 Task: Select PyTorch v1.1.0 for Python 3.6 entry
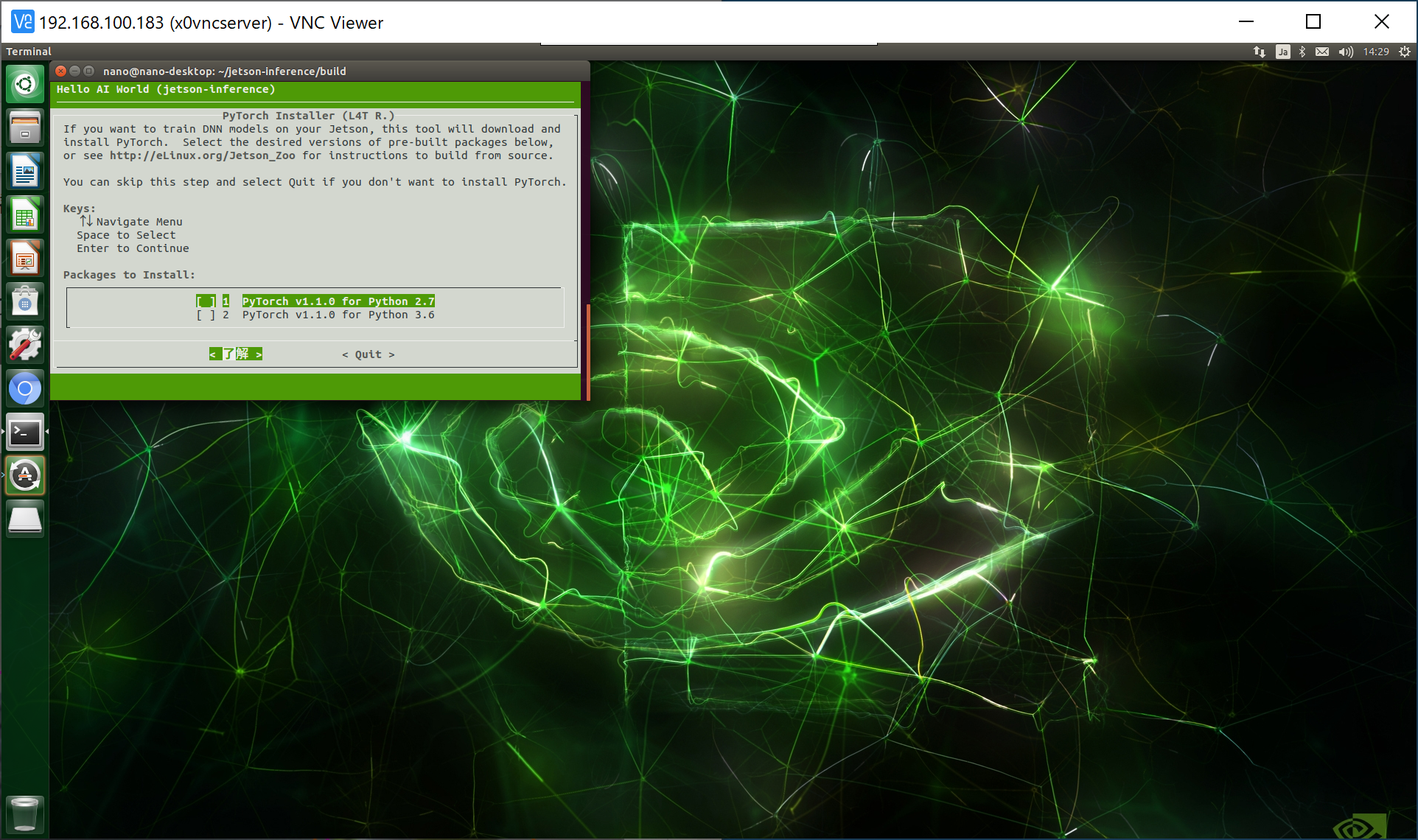coord(338,315)
